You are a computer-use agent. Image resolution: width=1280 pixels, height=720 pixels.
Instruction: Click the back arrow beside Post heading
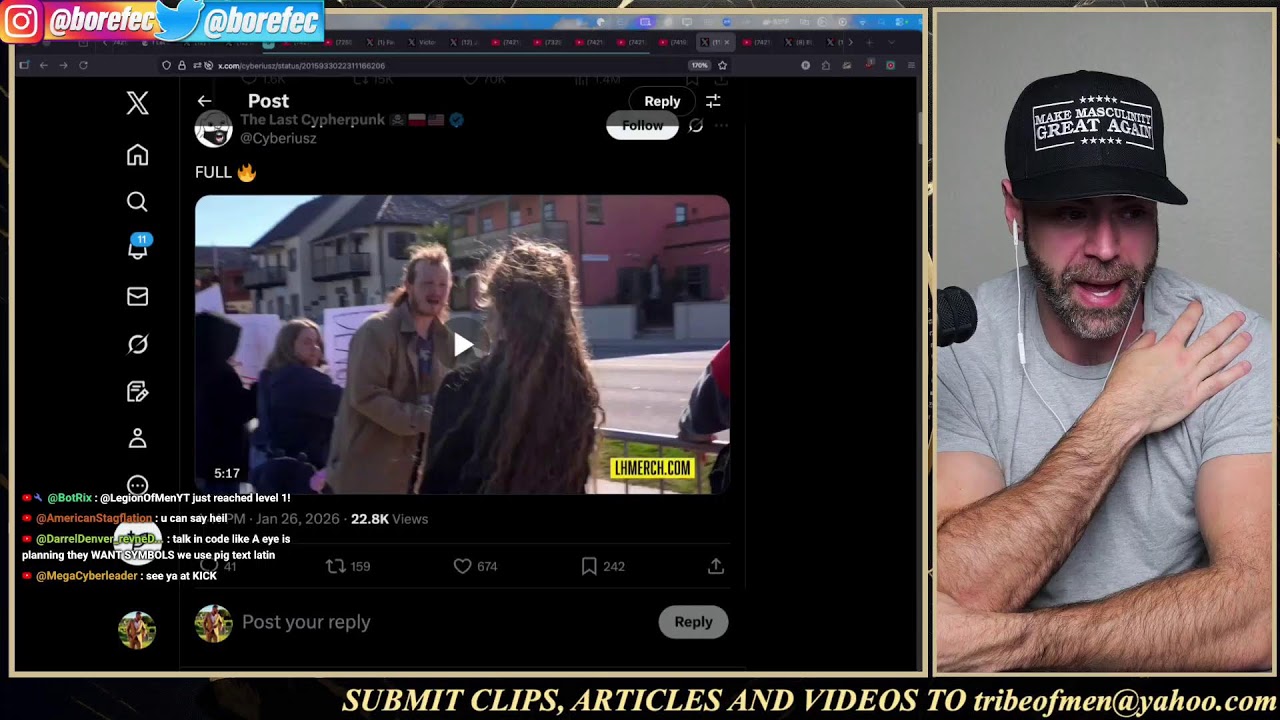(x=204, y=101)
